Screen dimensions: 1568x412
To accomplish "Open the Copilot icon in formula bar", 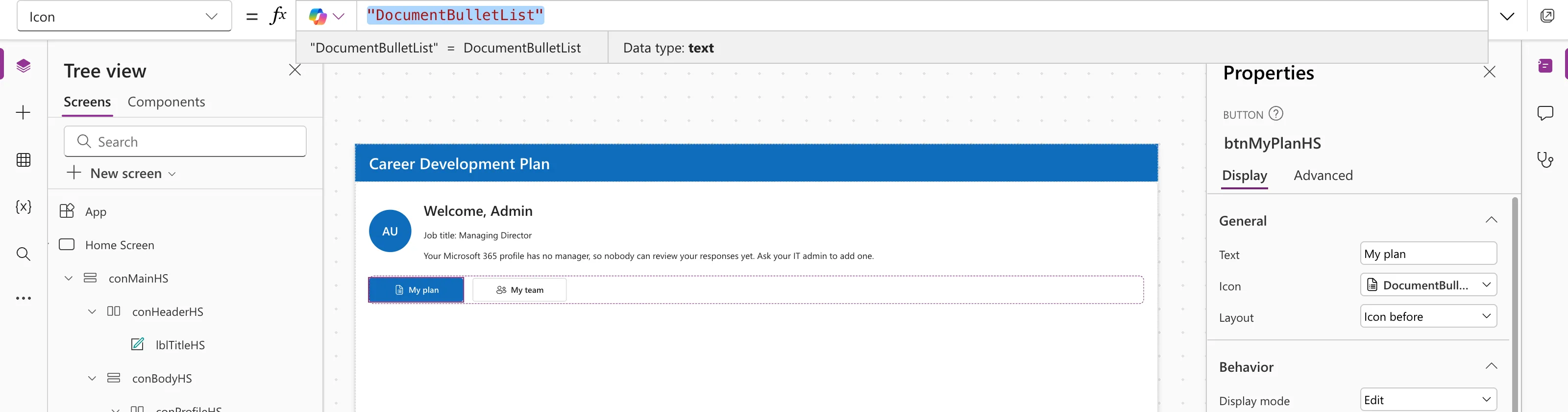I will tap(318, 17).
